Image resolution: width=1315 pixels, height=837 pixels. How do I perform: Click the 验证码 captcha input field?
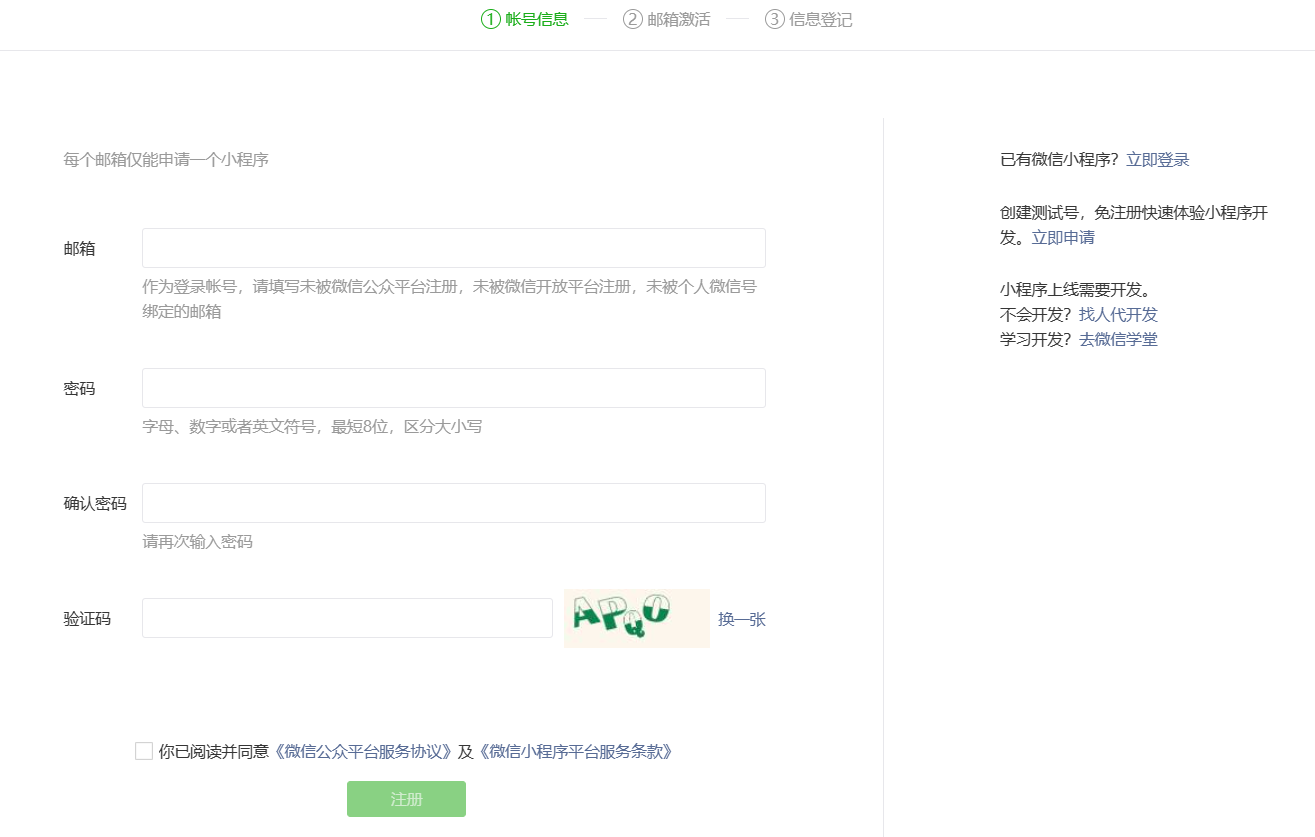[x=347, y=618]
